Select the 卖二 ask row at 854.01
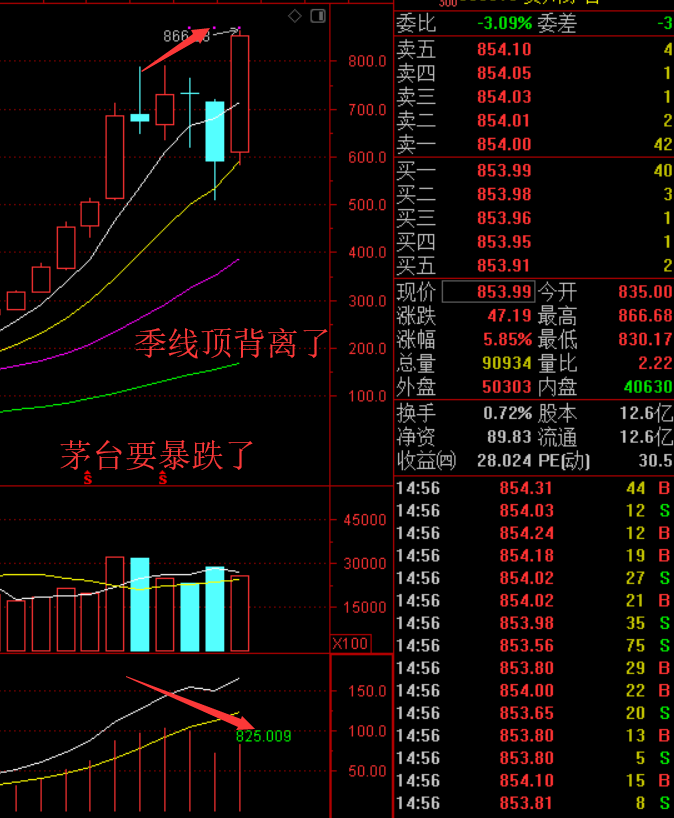Screen dimensions: 674x818 tap(534, 121)
